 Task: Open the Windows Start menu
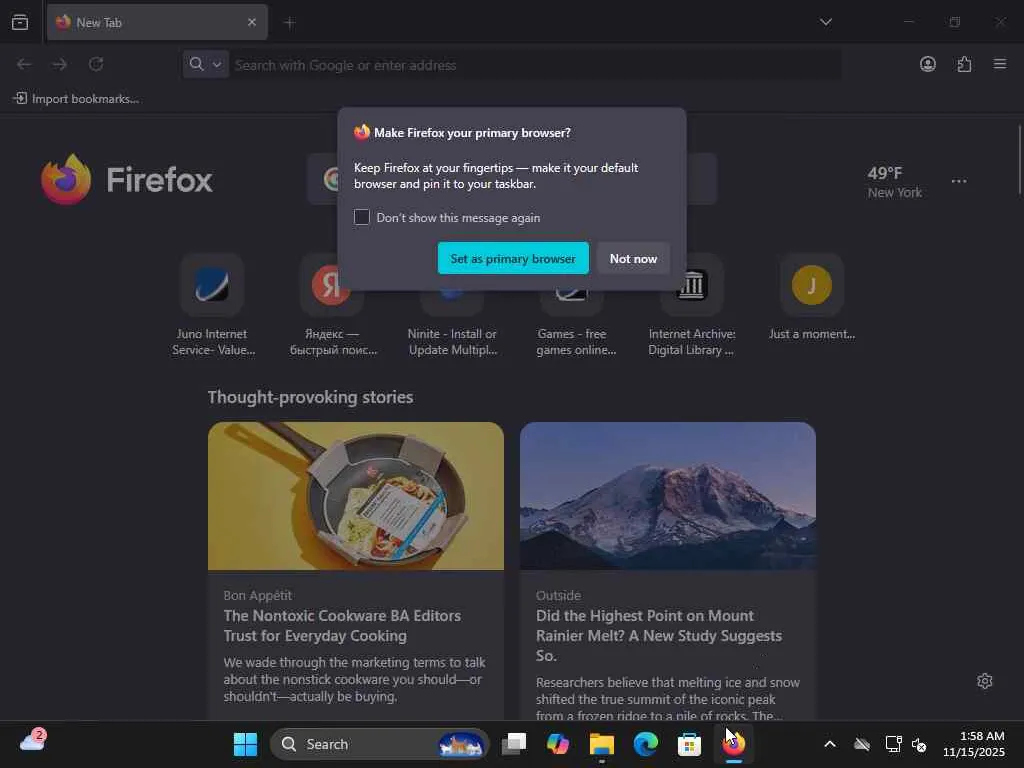pyautogui.click(x=246, y=744)
